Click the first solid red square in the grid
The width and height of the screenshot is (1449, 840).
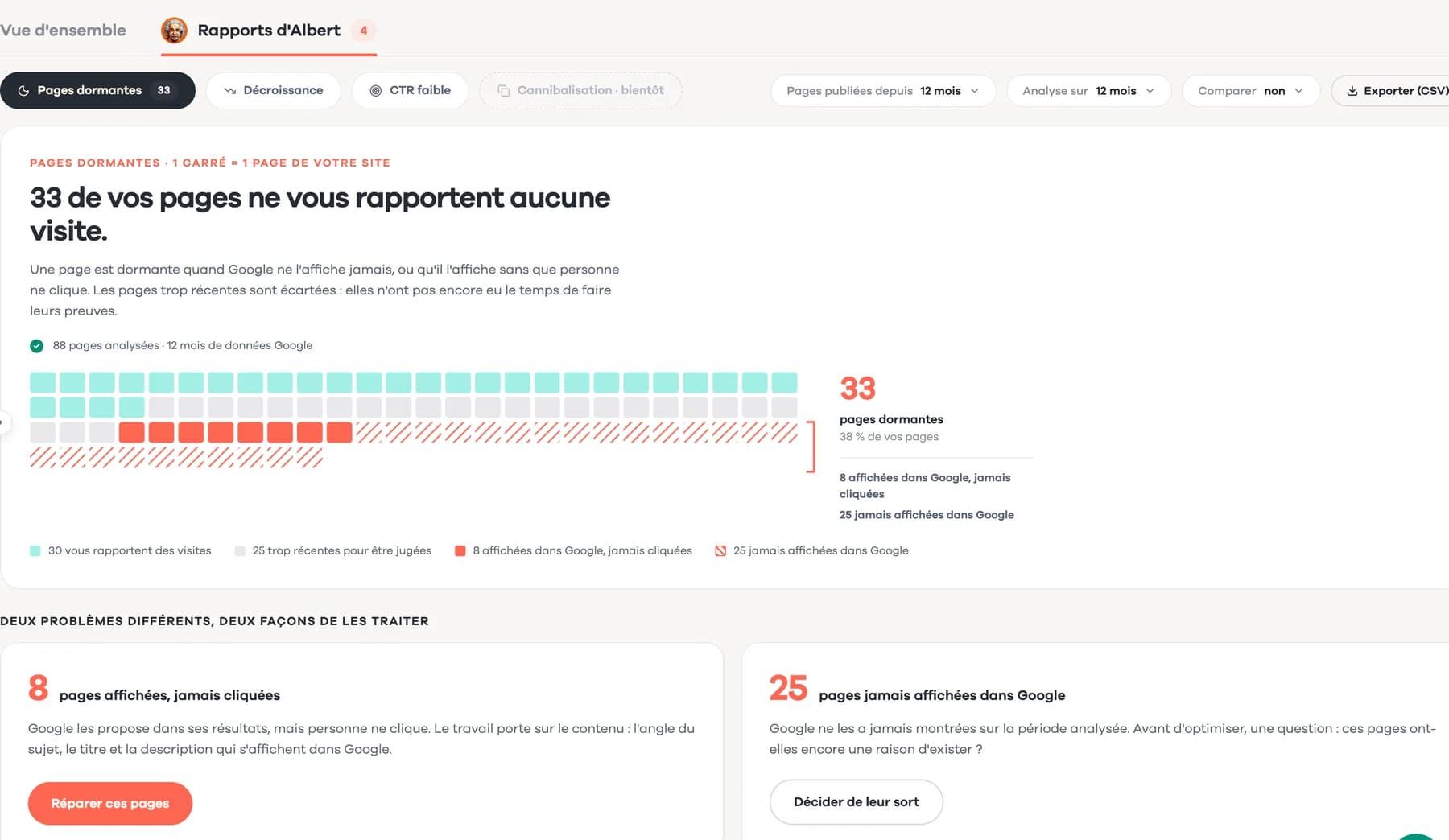coord(132,433)
